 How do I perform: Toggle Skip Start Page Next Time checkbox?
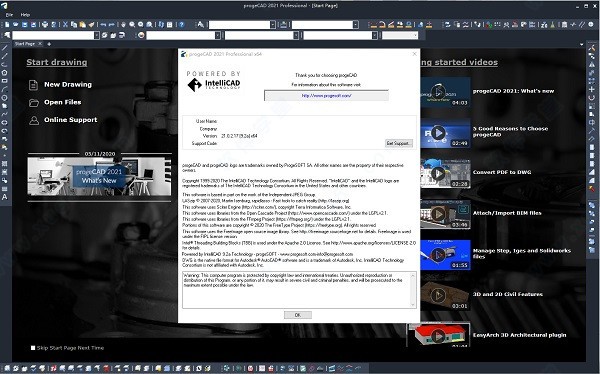33,348
